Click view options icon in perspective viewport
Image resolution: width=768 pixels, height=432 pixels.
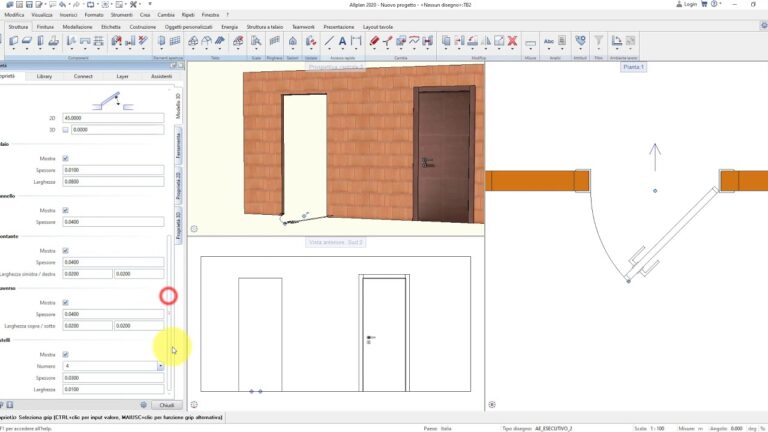[194, 229]
